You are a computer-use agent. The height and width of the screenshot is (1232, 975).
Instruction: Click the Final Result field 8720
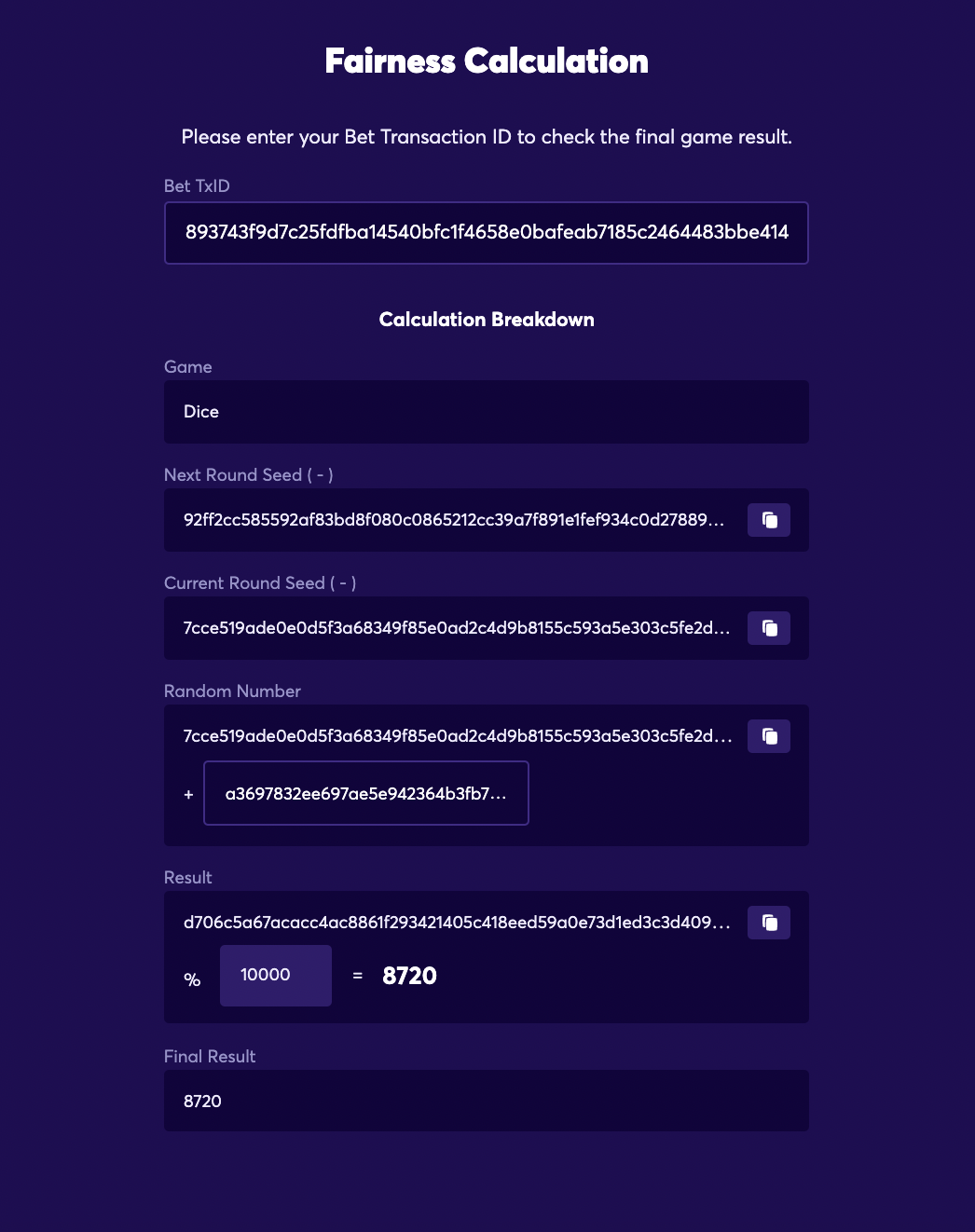coord(487,1101)
